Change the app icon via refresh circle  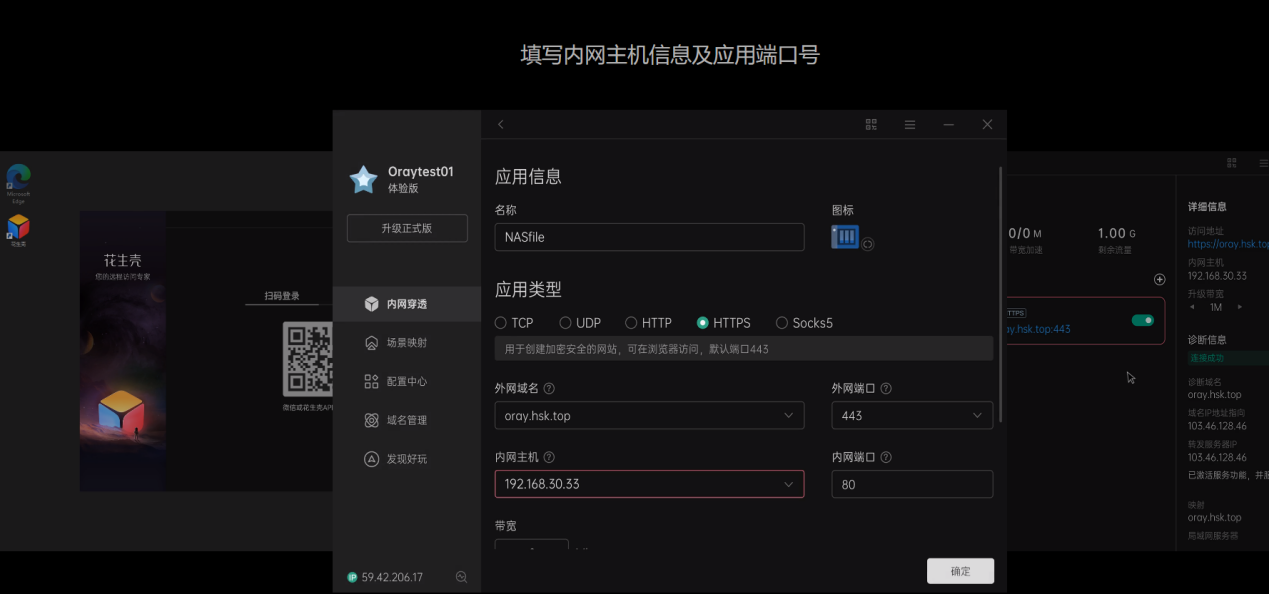[x=868, y=244]
